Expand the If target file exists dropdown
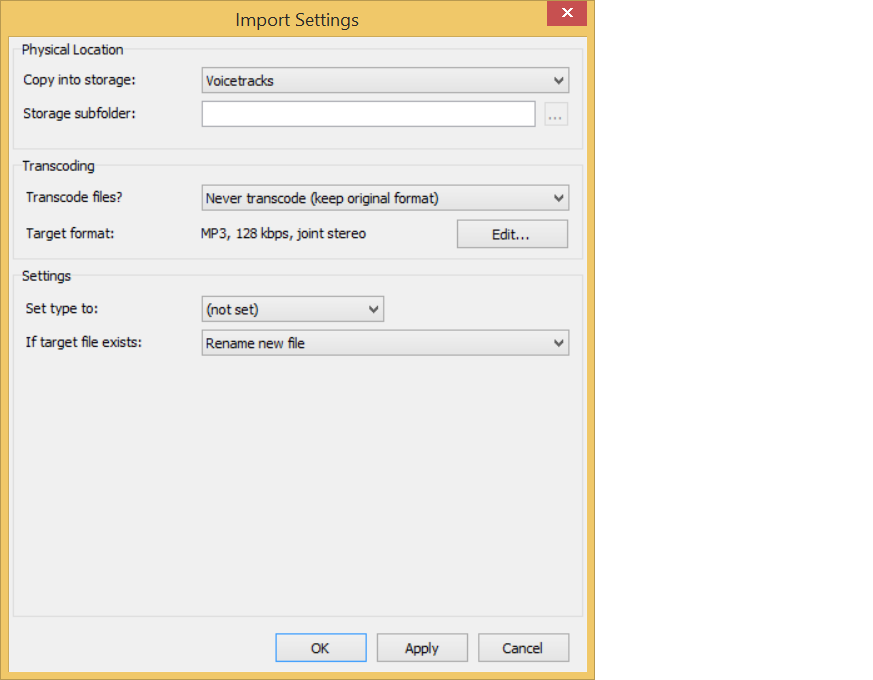Image resolution: width=873 pixels, height=680 pixels. (x=385, y=343)
